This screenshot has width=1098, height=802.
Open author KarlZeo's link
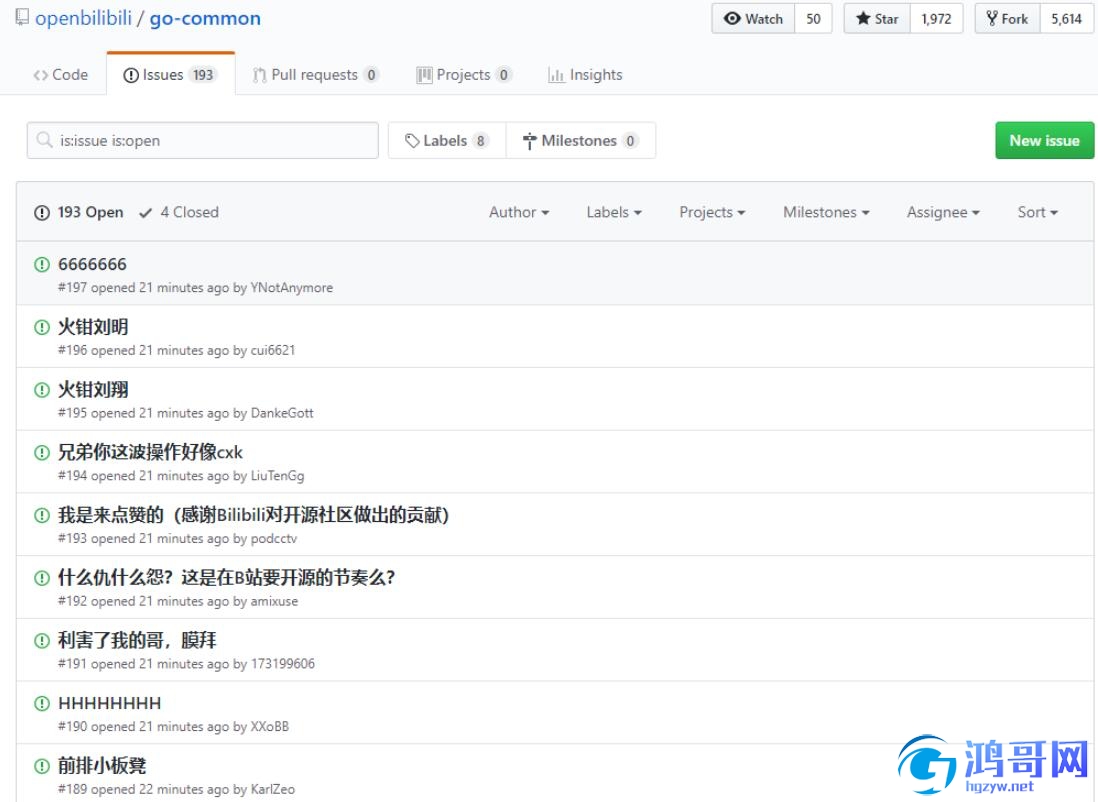[x=272, y=789]
